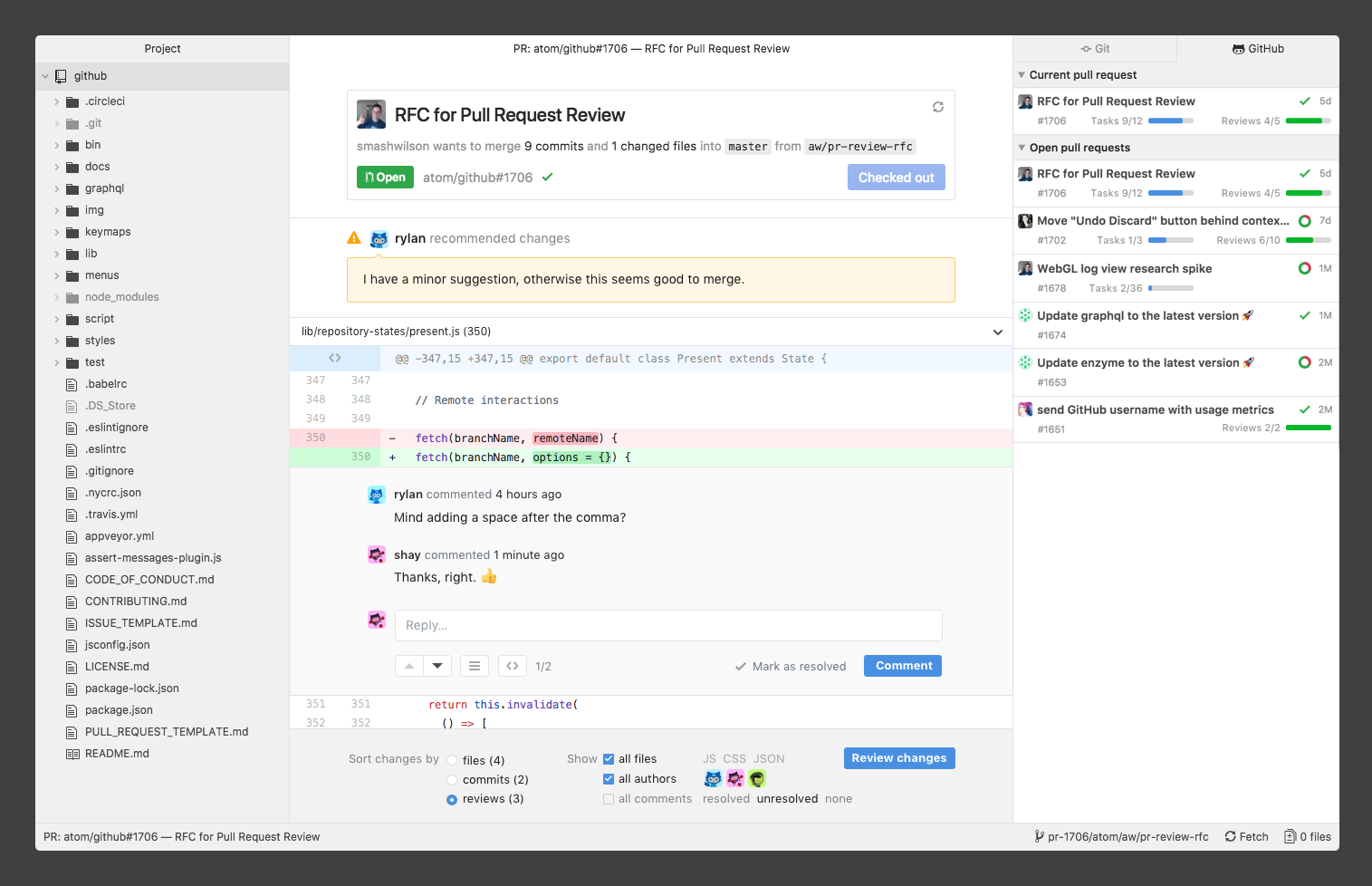The height and width of the screenshot is (886, 1372).
Task: Click the blue author avatar filter icon
Action: point(714,778)
